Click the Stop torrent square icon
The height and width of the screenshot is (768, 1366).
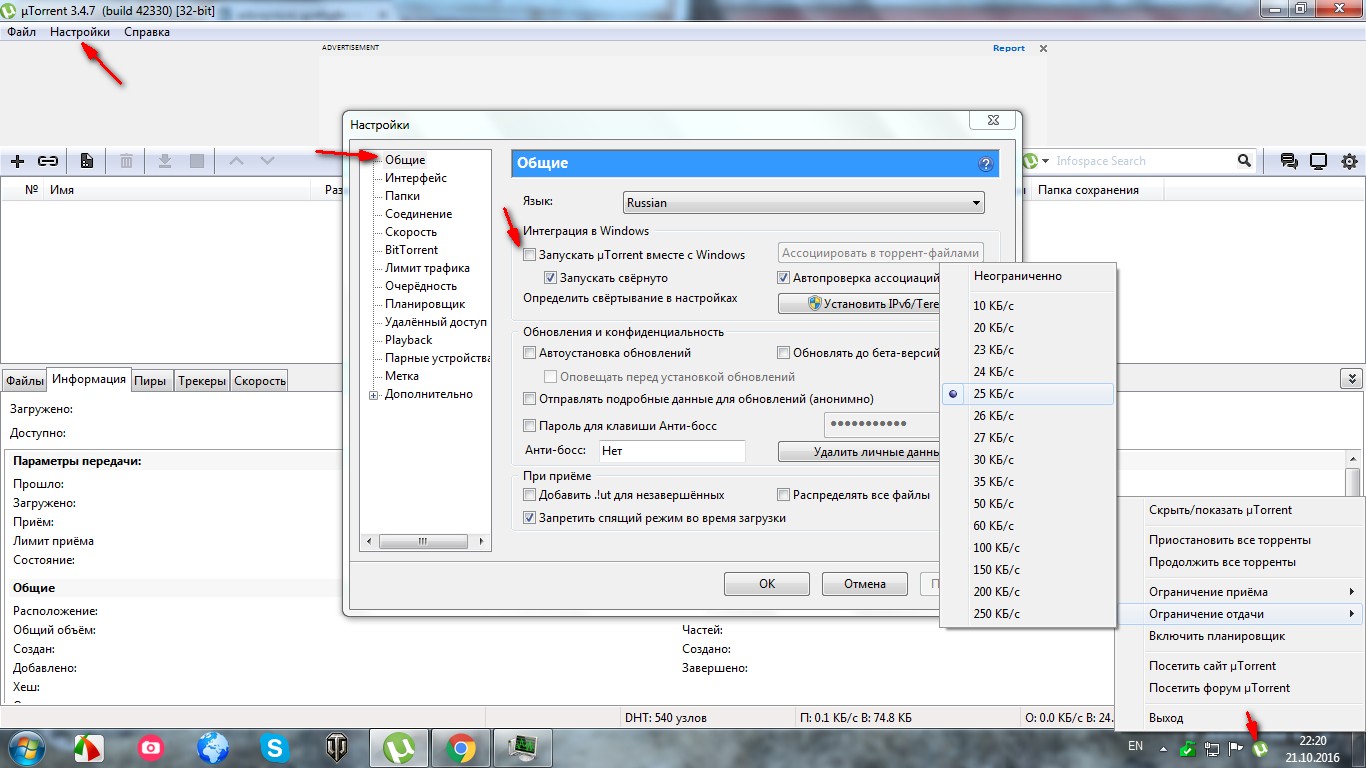click(197, 161)
